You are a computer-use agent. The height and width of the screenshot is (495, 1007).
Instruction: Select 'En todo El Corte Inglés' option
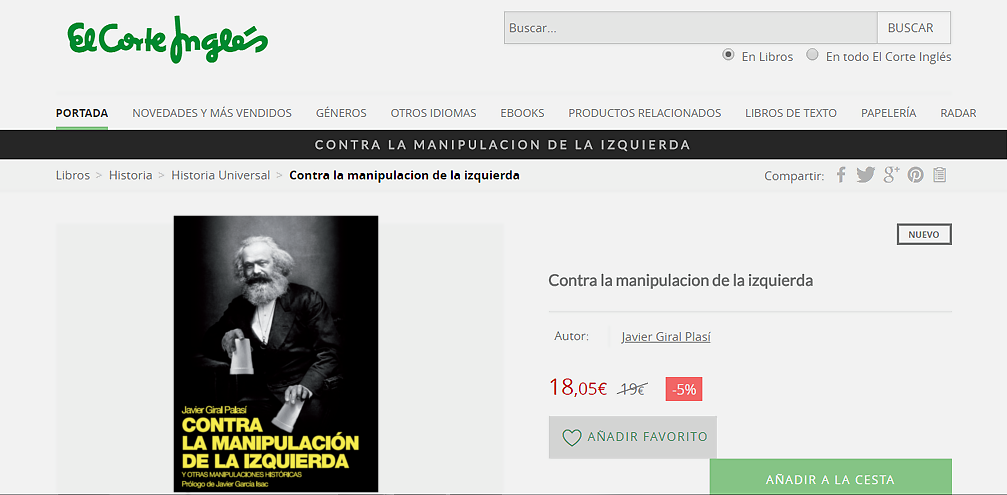[x=812, y=55]
